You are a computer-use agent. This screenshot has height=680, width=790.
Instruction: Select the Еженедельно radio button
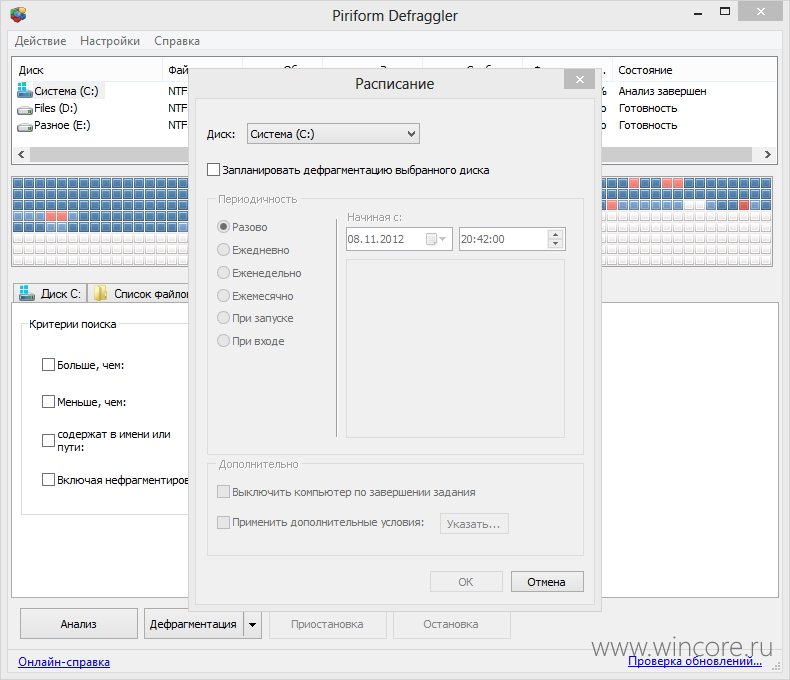tap(223, 273)
